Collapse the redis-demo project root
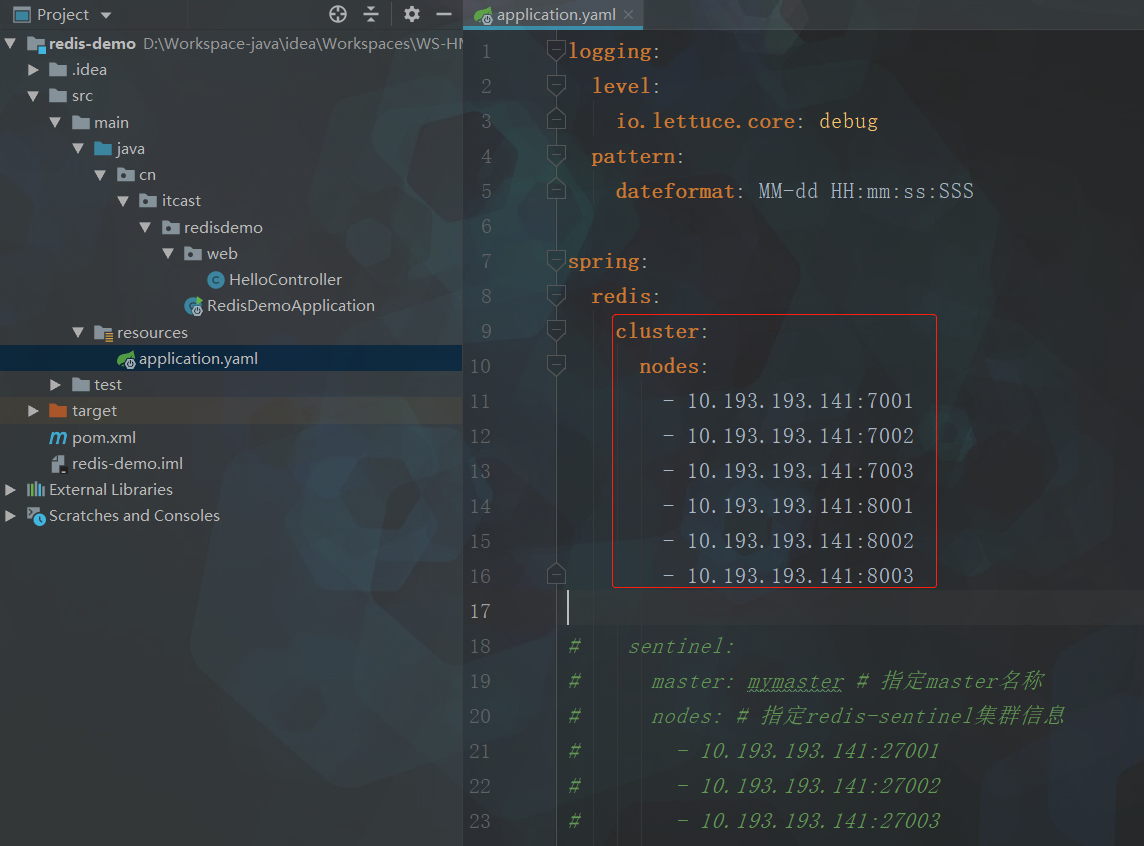1144x846 pixels. point(10,44)
